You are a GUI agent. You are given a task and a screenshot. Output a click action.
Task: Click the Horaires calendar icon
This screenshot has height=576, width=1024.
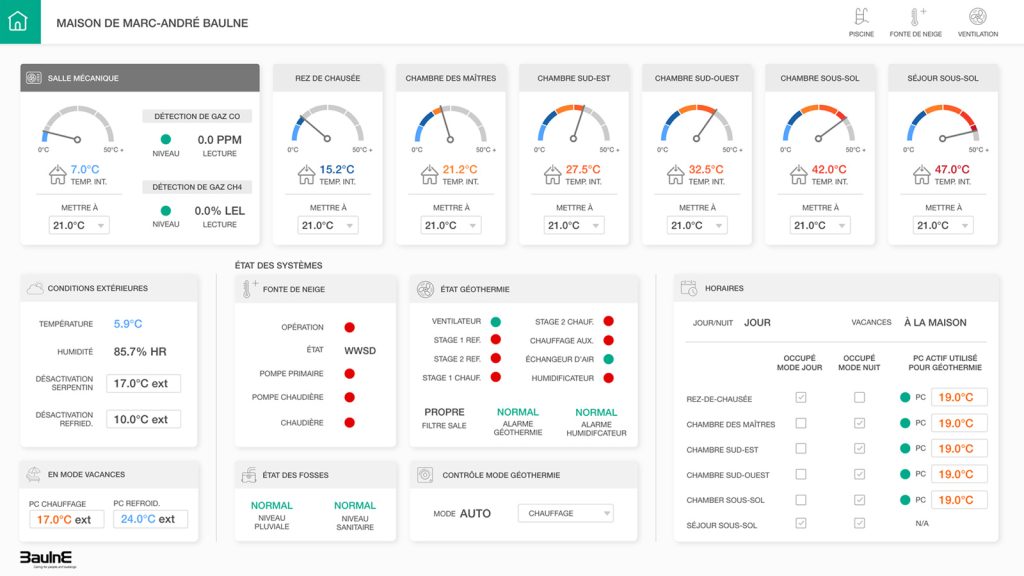(x=688, y=288)
